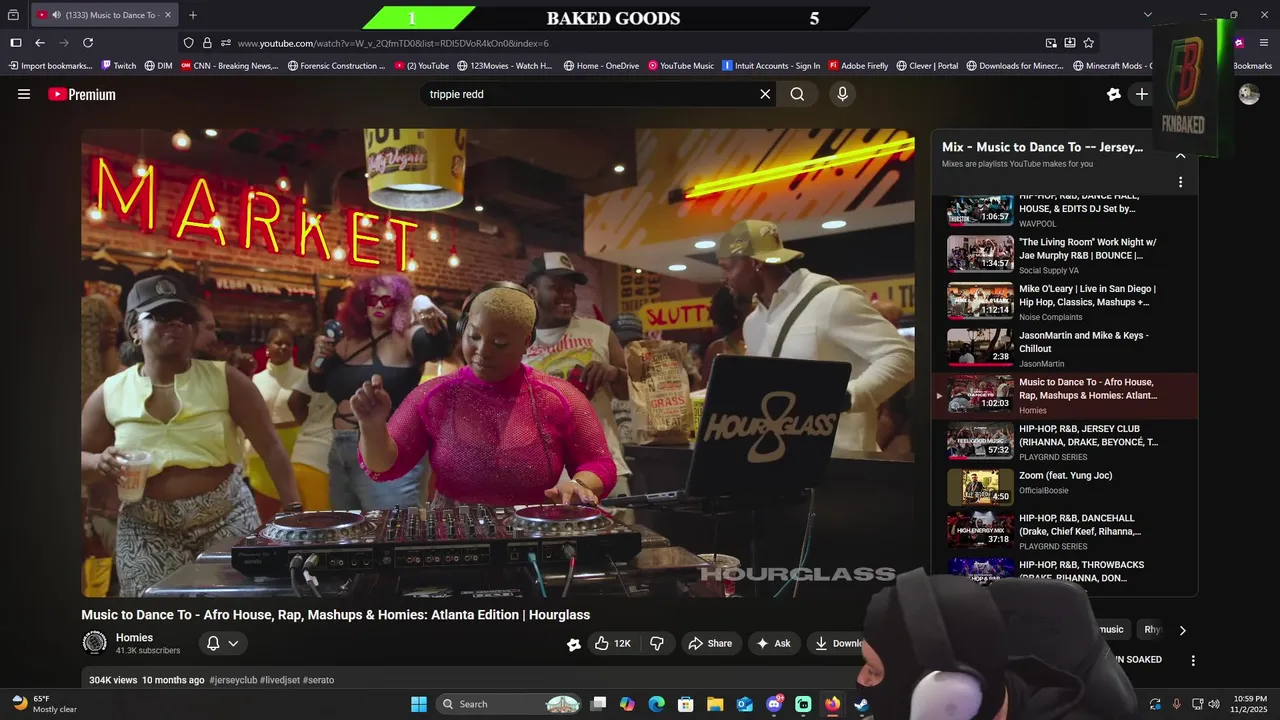This screenshot has width=1280, height=720.
Task: Open three-dot menu under the chips
Action: (1192, 660)
